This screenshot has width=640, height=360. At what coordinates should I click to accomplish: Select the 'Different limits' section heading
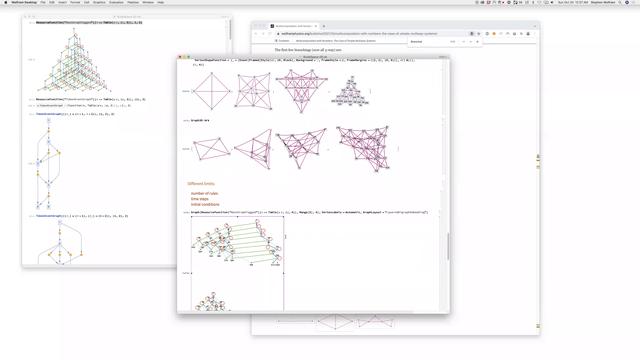(x=201, y=184)
